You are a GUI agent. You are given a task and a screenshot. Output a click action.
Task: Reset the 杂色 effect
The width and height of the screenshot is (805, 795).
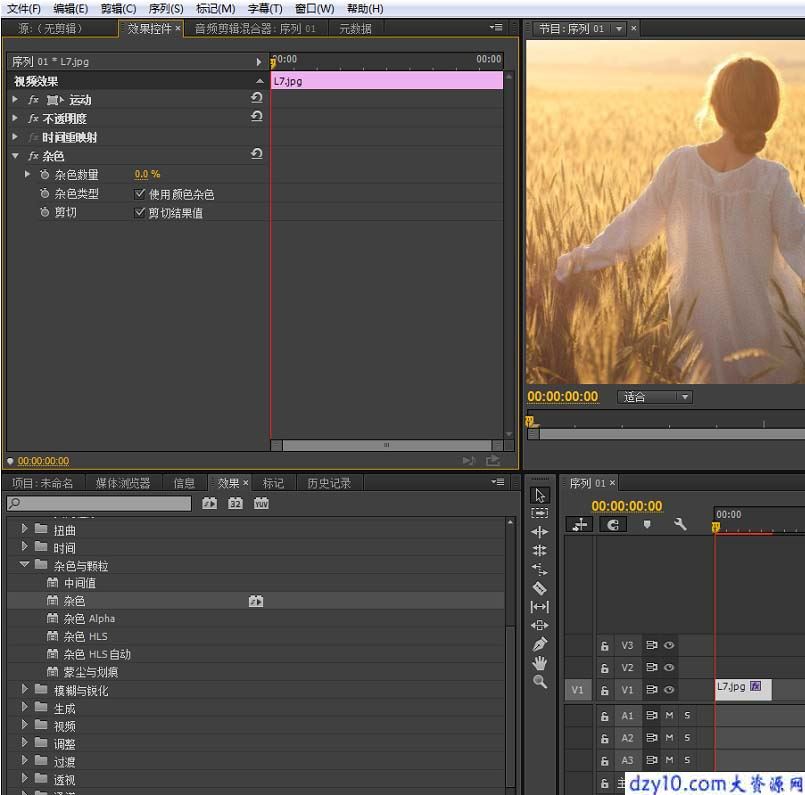(x=256, y=154)
